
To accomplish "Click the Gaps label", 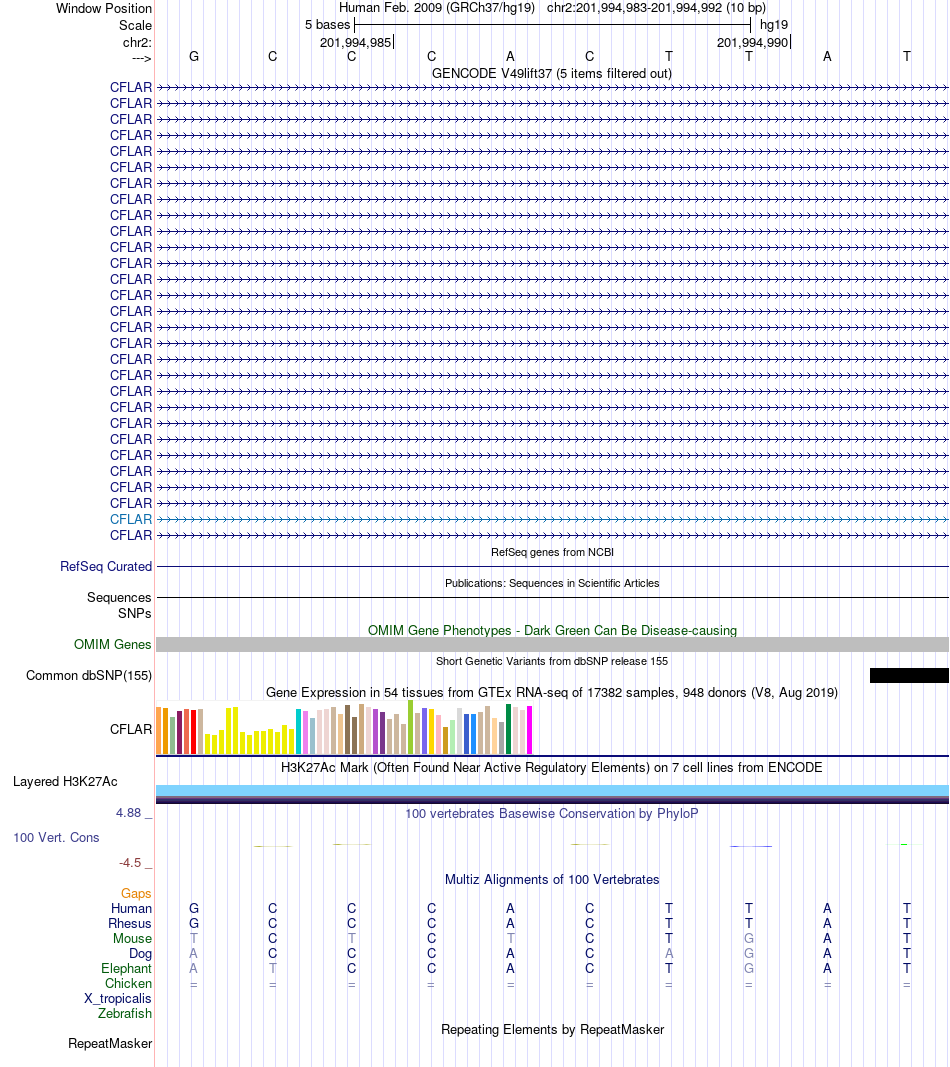I will pyautogui.click(x=136, y=893).
